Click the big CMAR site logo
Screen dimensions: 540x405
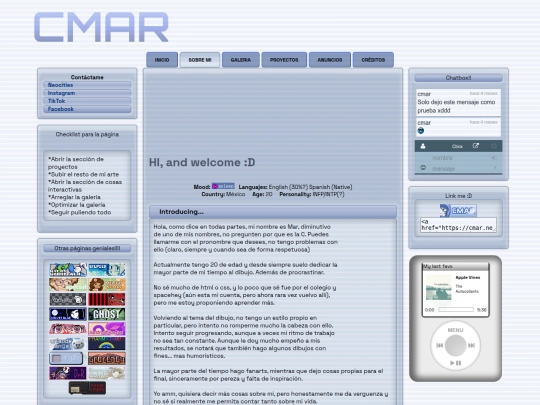pos(101,27)
